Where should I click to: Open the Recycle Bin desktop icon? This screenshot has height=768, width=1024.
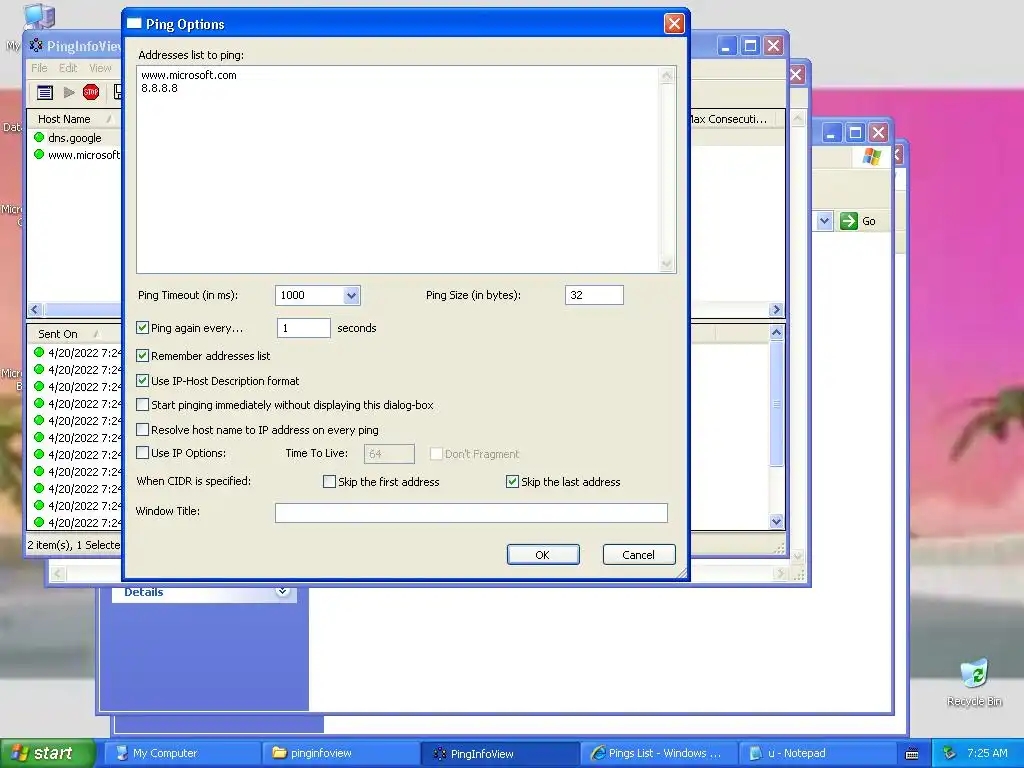point(974,675)
